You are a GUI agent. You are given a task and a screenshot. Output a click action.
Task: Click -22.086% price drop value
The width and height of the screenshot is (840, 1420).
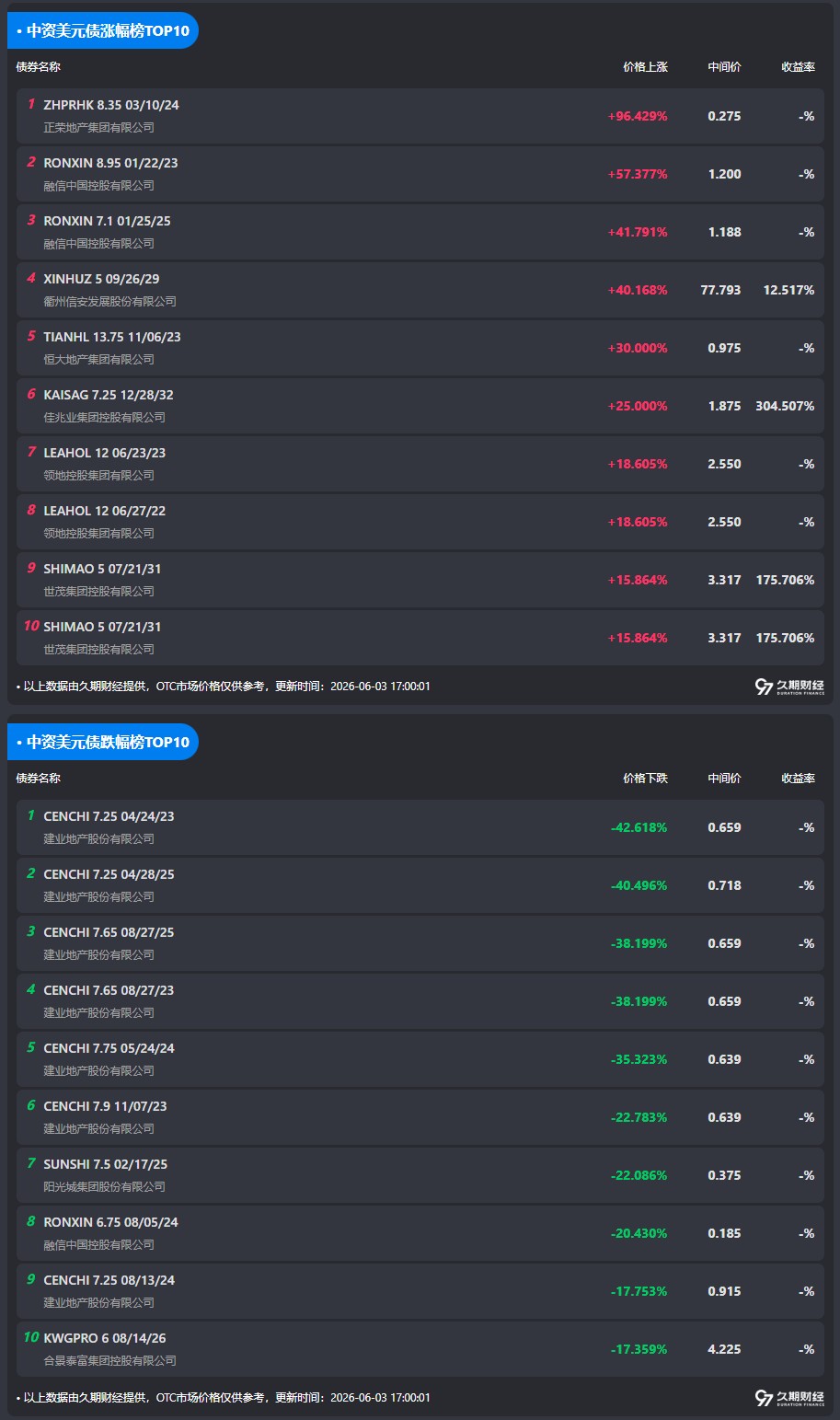639,1175
